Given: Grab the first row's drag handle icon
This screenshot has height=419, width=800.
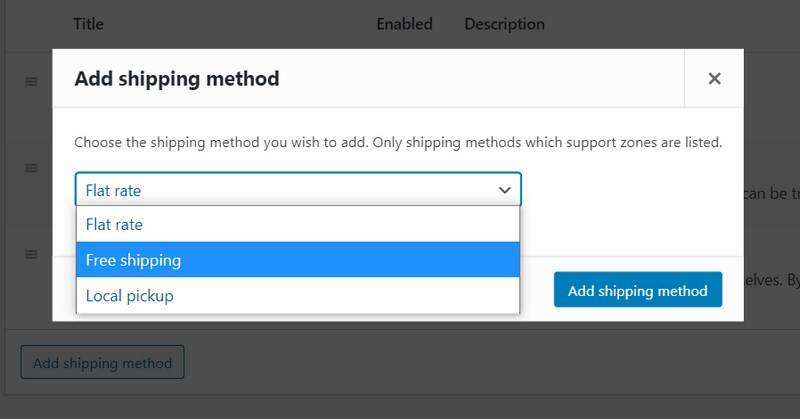Looking at the screenshot, I should click(x=31, y=81).
